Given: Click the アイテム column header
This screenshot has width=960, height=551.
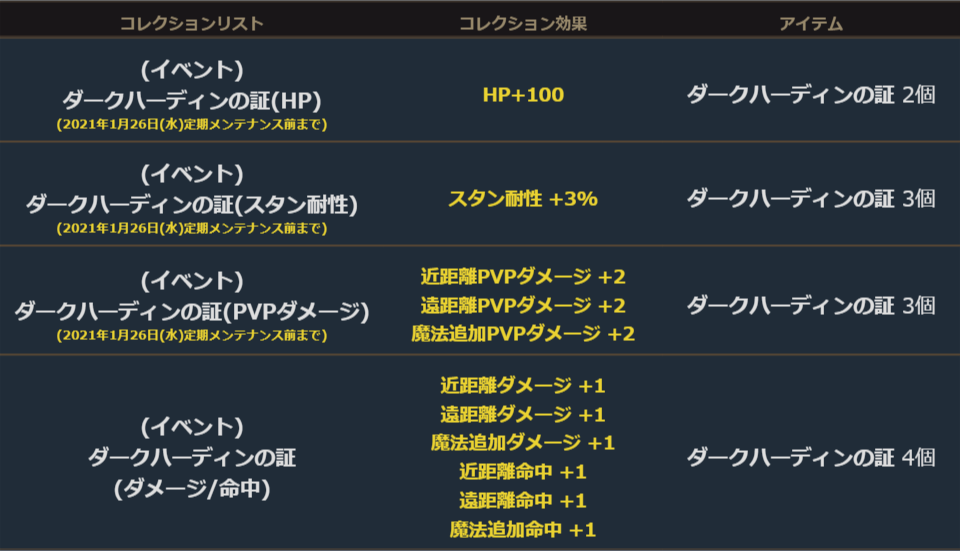Looking at the screenshot, I should pos(811,24).
